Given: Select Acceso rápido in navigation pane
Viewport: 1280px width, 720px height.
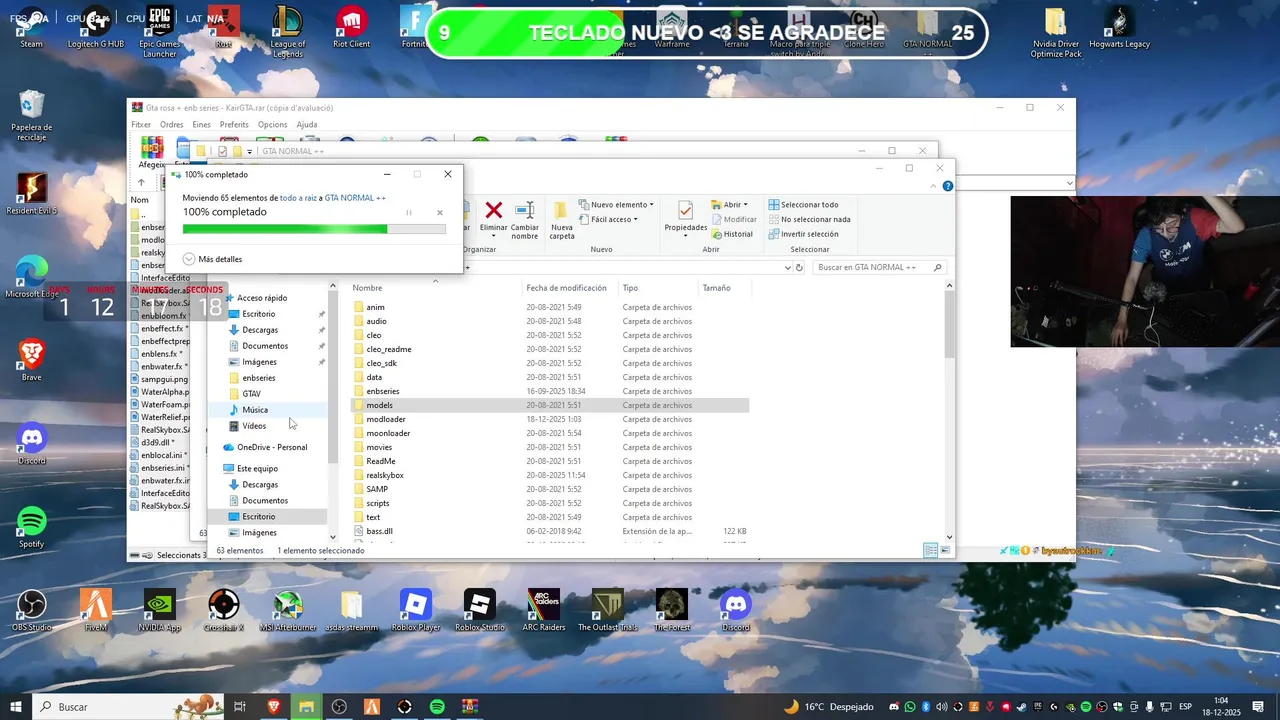Looking at the screenshot, I should click(x=262, y=298).
